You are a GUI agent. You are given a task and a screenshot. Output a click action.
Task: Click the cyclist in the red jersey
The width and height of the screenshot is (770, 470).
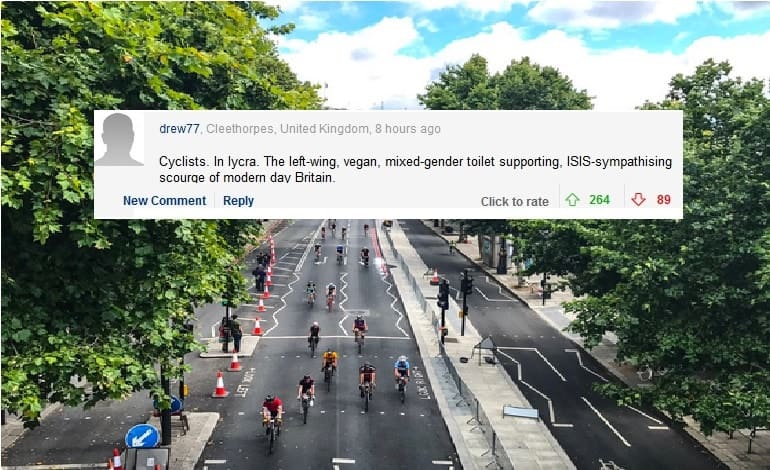coord(272,418)
